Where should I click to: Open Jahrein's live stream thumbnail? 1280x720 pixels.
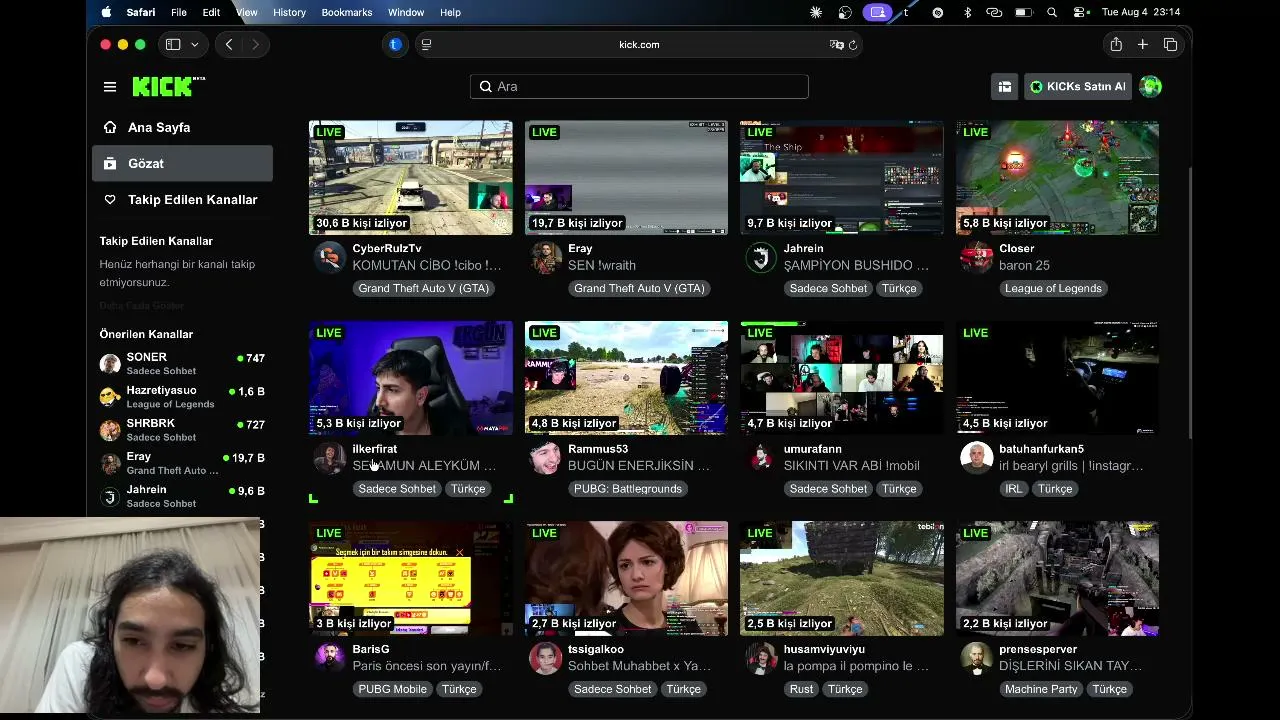tap(842, 178)
